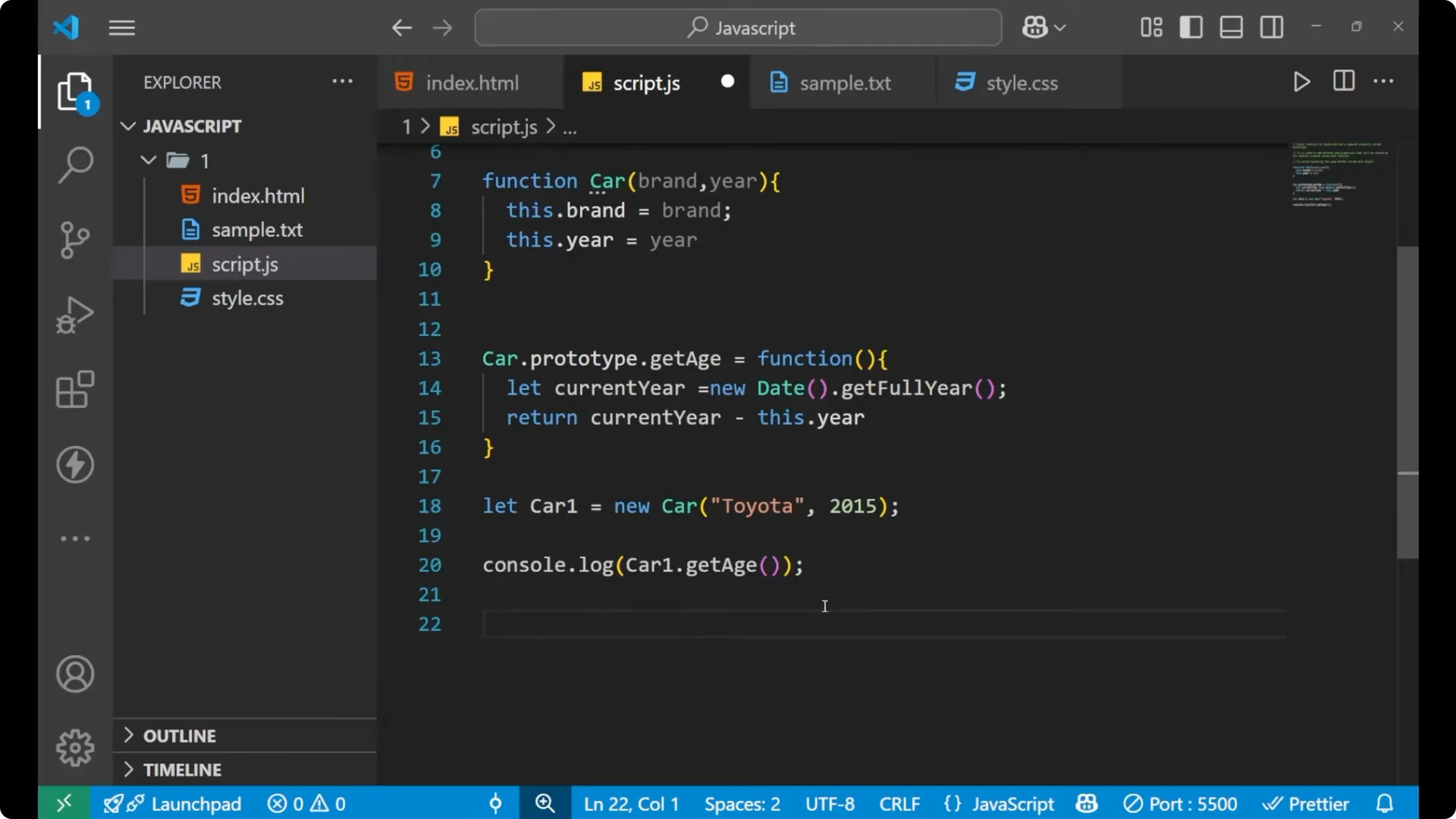Open the Search view in the activity bar
Viewport: 1456px width, 819px height.
[x=74, y=164]
